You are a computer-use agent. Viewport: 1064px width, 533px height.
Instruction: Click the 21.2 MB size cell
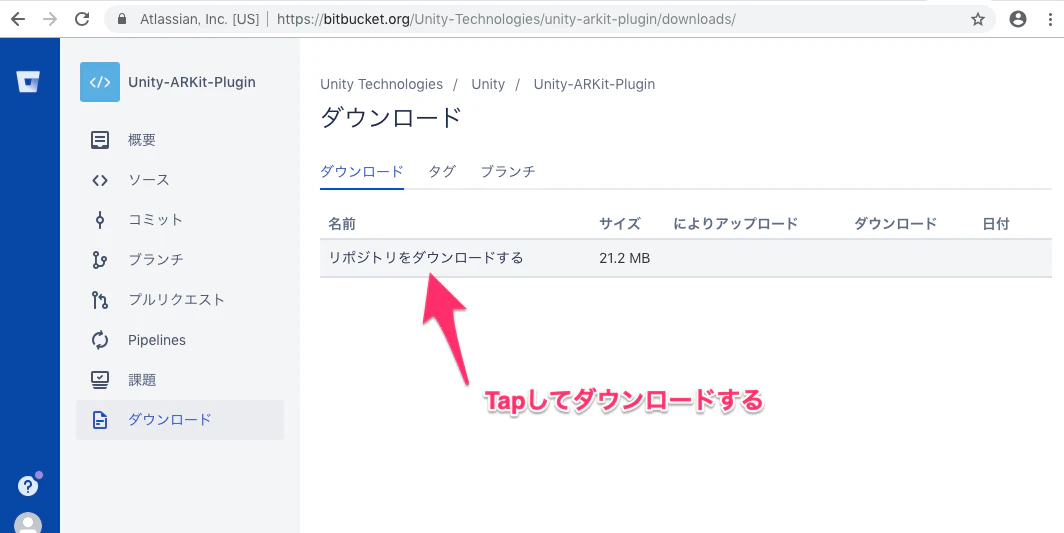pyautogui.click(x=624, y=258)
